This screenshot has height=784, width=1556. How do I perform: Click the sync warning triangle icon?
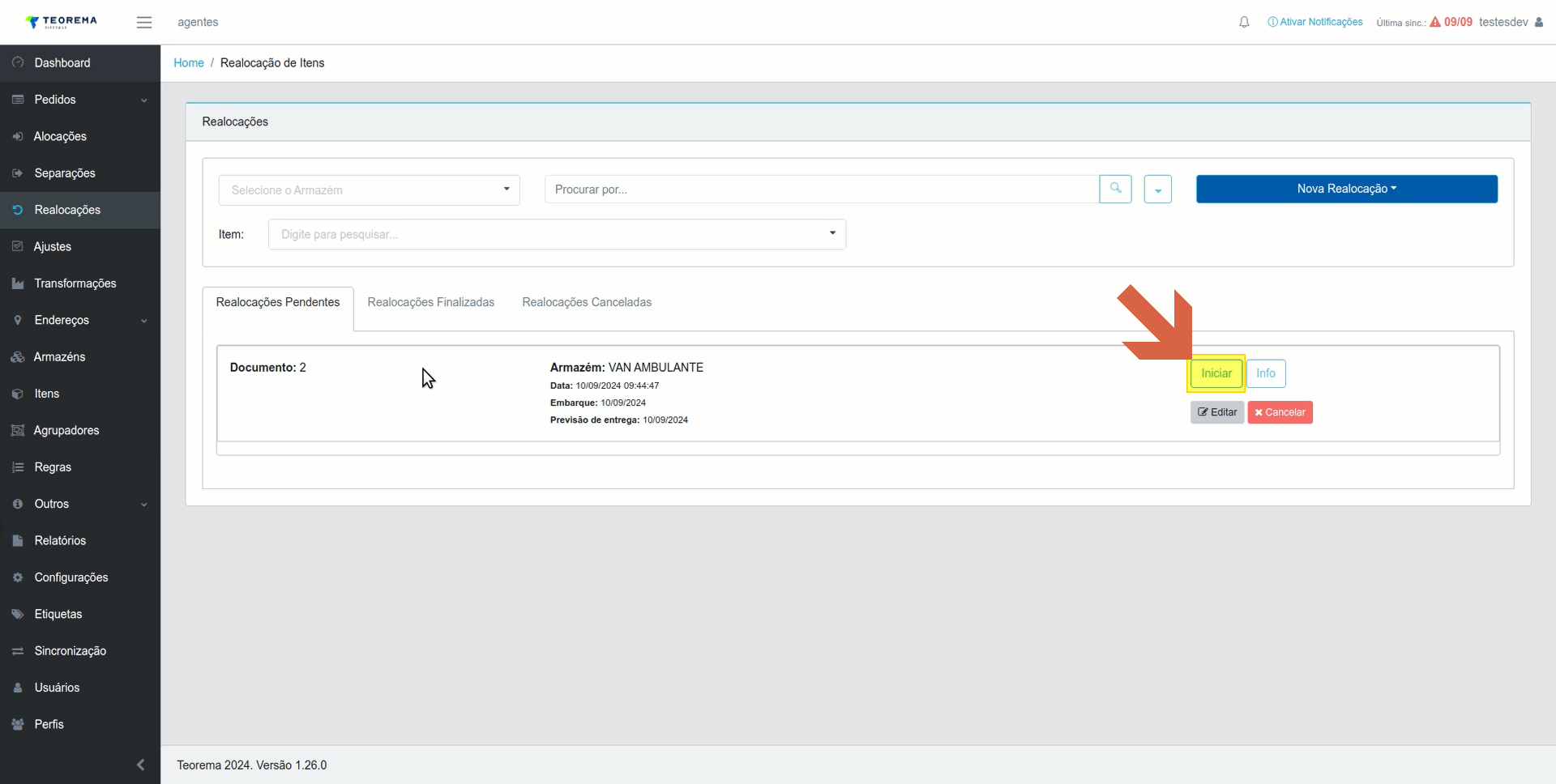click(x=1435, y=22)
